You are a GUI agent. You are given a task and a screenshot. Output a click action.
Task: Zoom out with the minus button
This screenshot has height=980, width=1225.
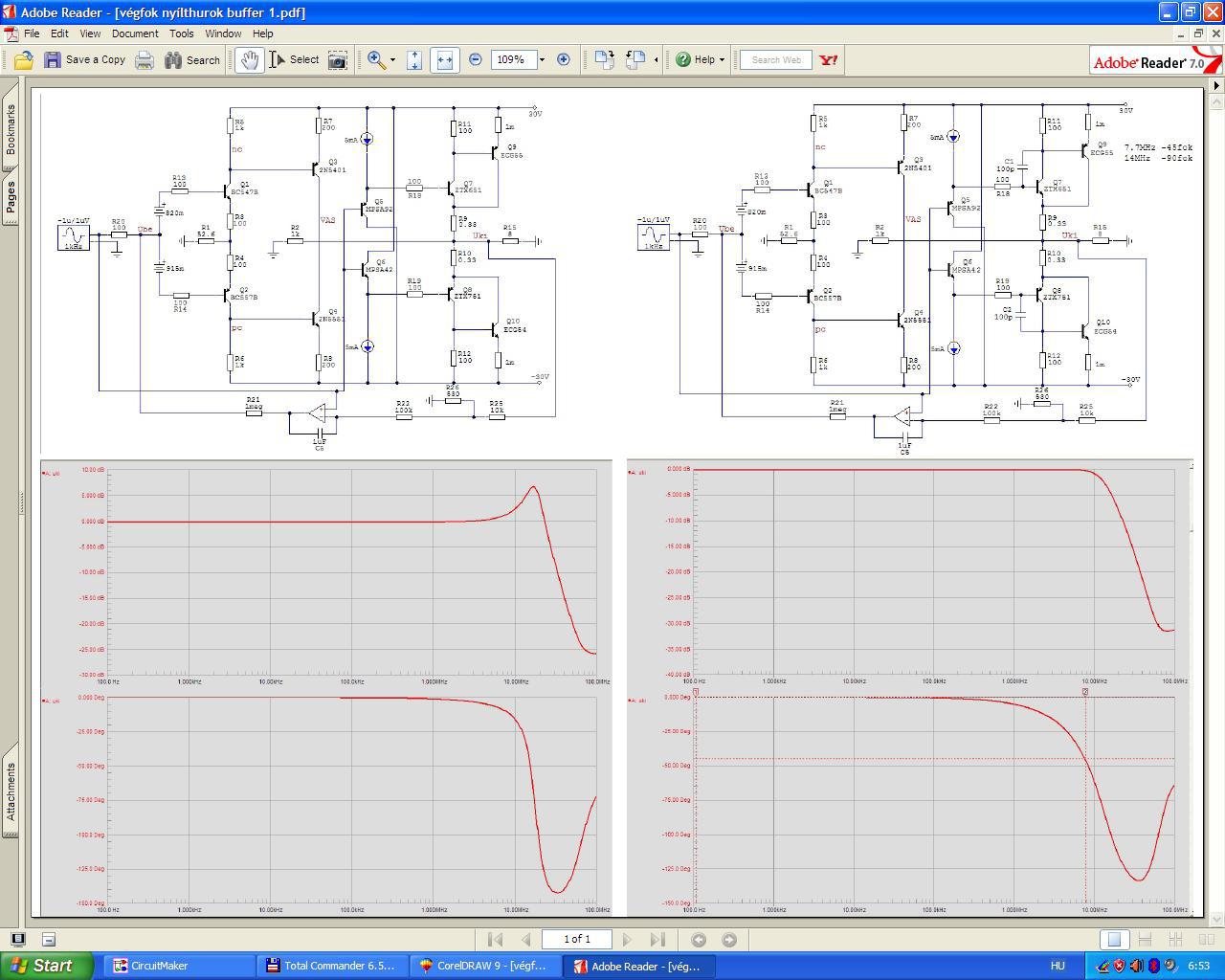coord(476,59)
